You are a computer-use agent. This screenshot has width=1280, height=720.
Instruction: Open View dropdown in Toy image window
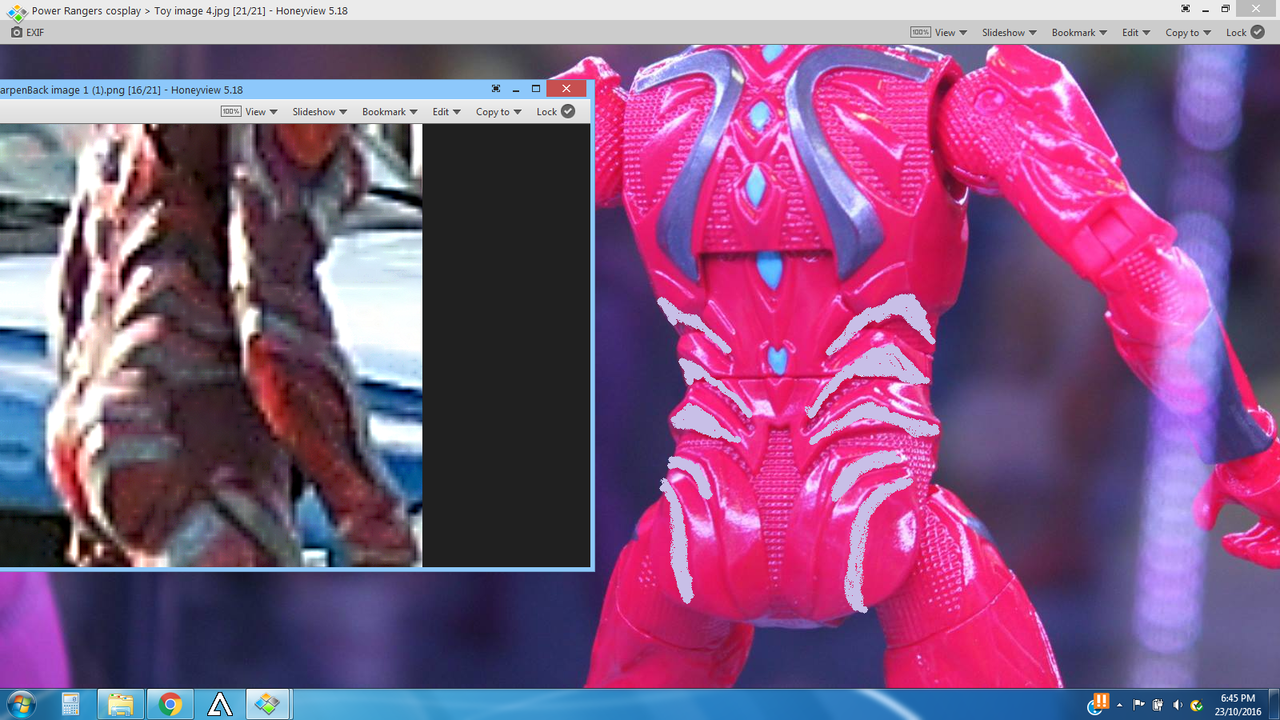pos(951,32)
